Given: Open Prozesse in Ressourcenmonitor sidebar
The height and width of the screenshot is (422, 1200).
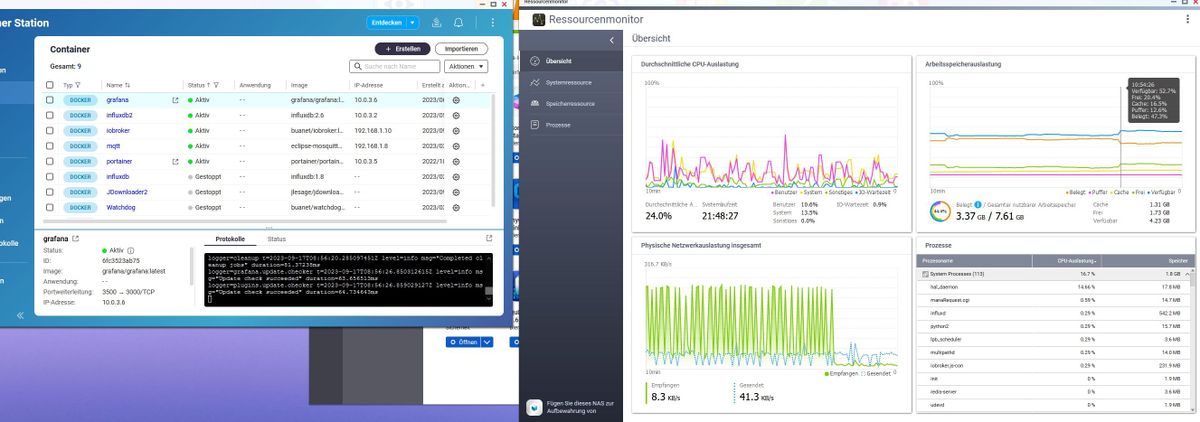Looking at the screenshot, I should tap(569, 124).
